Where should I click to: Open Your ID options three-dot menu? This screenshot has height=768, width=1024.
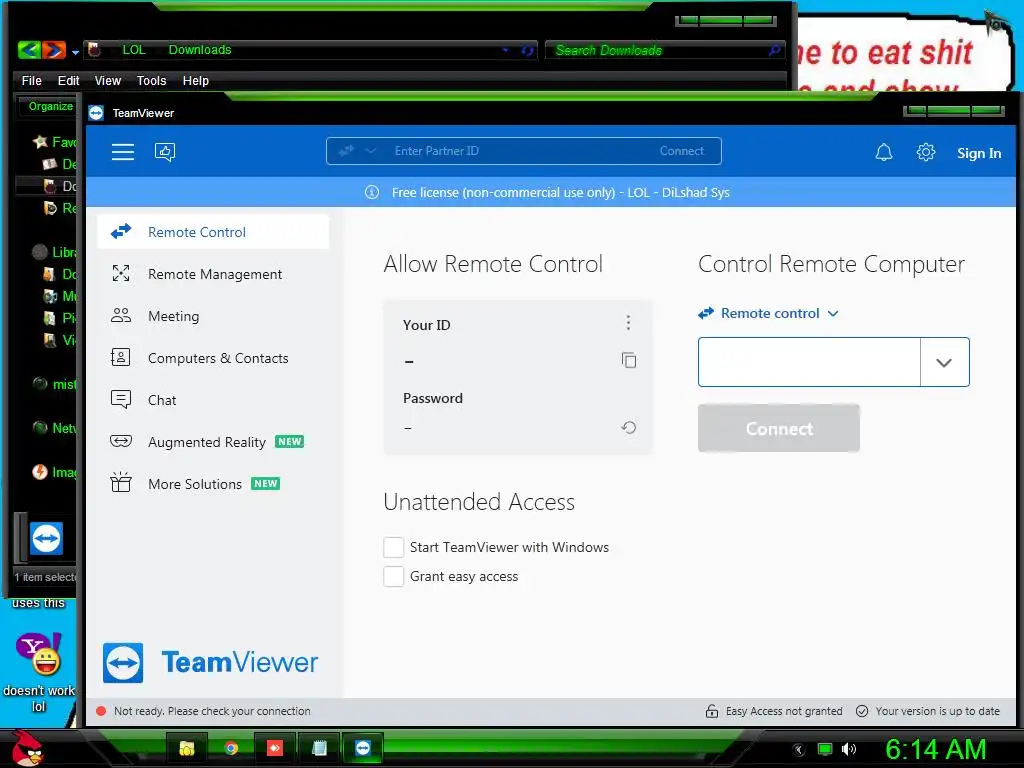pyautogui.click(x=628, y=323)
